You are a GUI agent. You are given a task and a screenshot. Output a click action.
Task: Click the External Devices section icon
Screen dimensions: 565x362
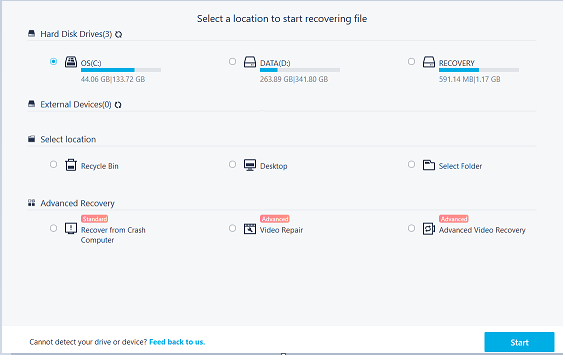tap(32, 104)
